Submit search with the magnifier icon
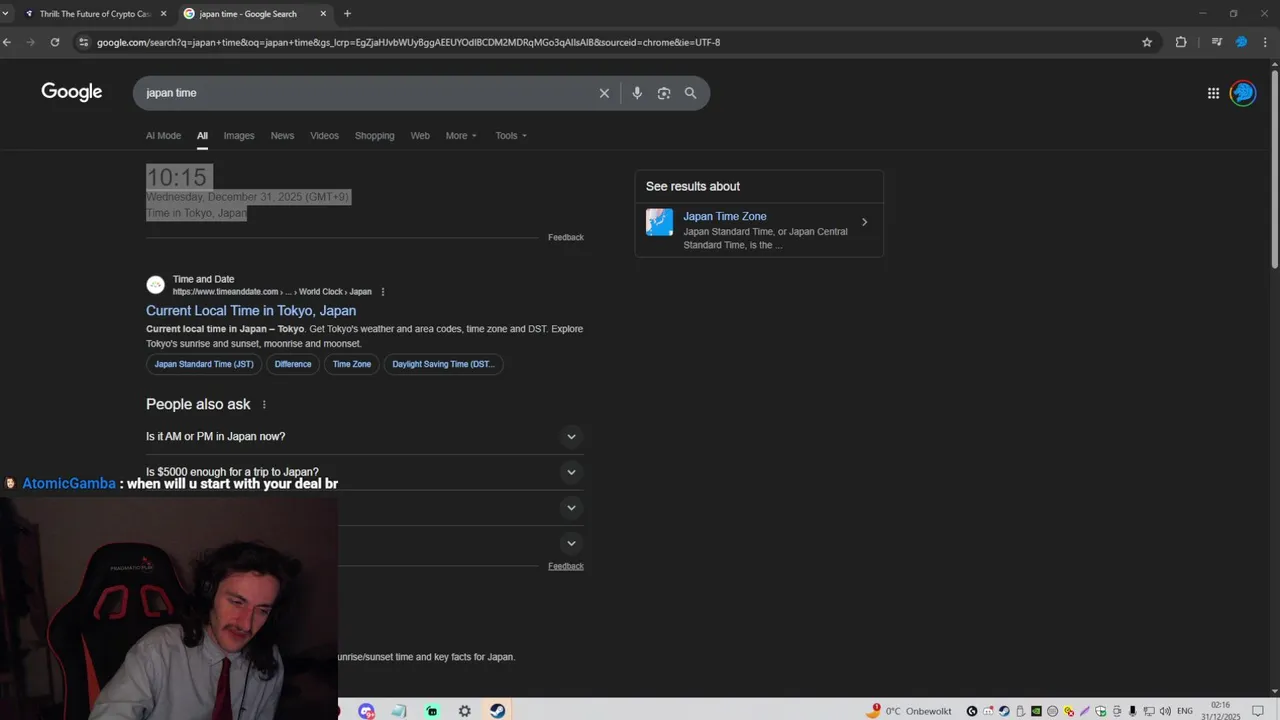 (x=690, y=93)
